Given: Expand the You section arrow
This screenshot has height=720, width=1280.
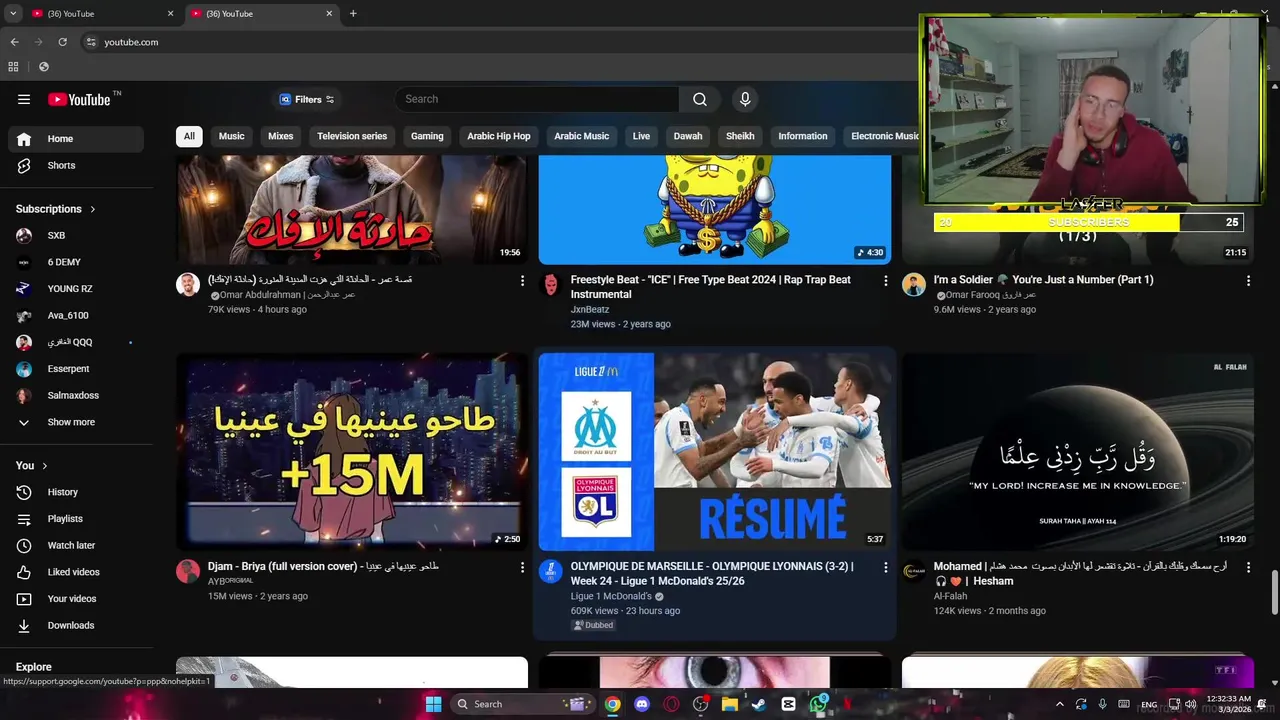Looking at the screenshot, I should 45,466.
